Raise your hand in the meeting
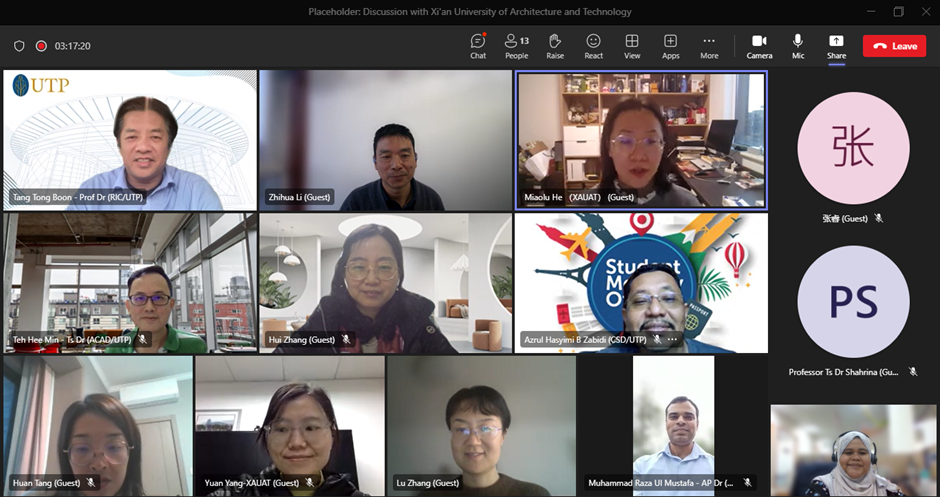Image resolution: width=940 pixels, height=497 pixels. 555,45
